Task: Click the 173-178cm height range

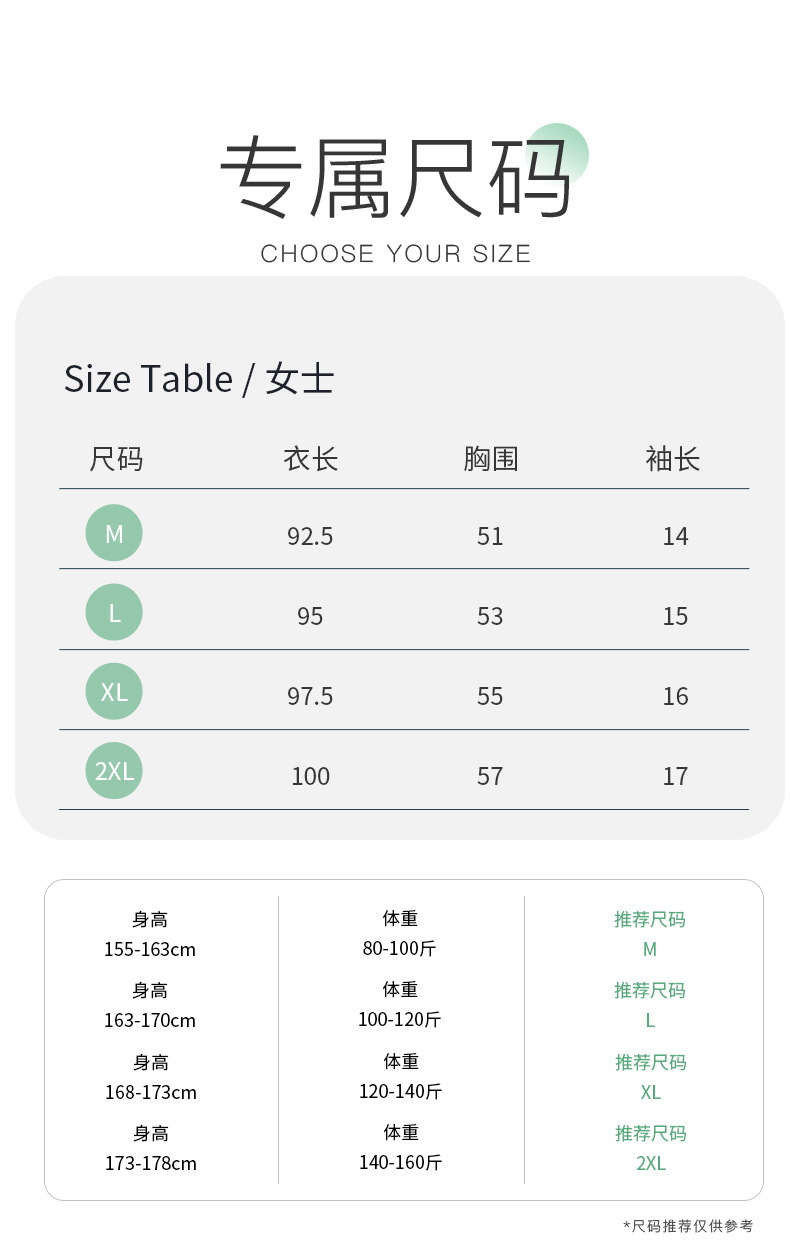Action: coord(151,1163)
